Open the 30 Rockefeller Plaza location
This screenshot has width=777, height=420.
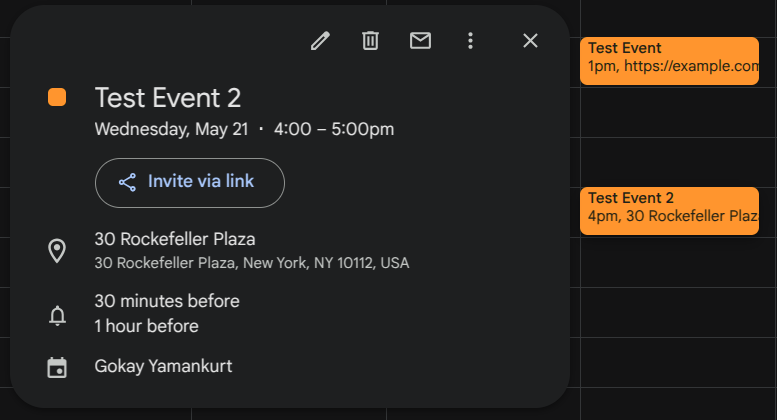pos(175,239)
